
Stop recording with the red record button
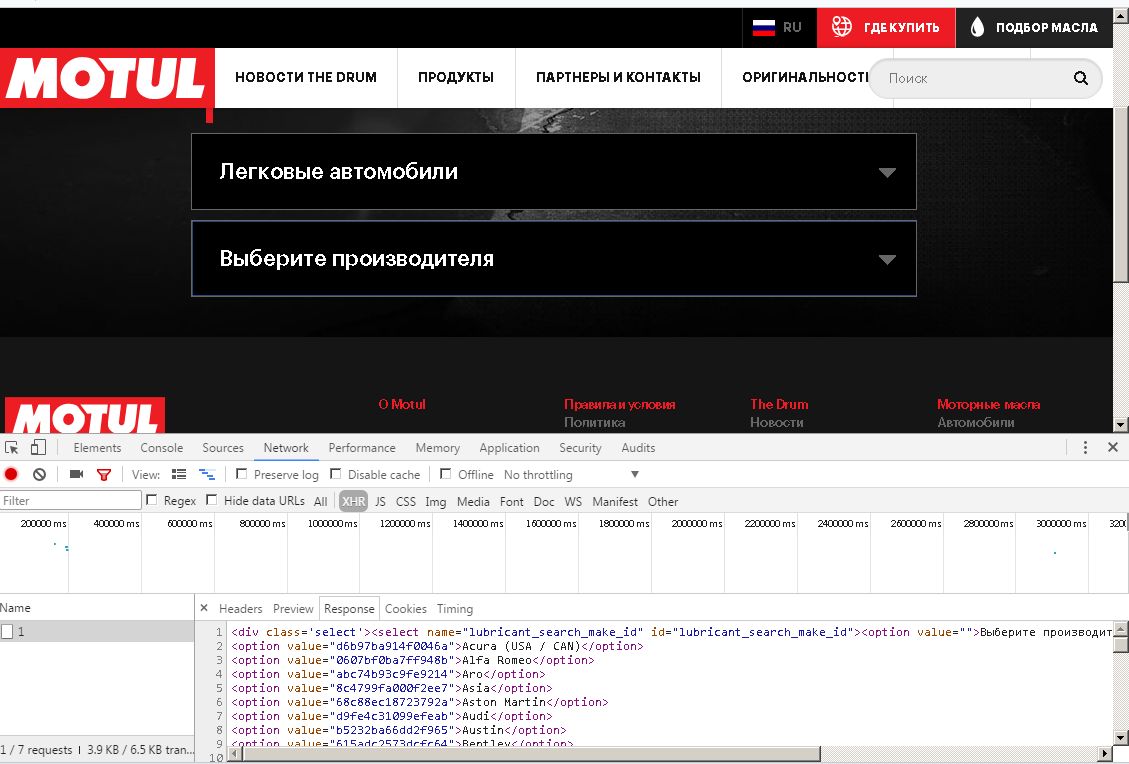[11, 474]
